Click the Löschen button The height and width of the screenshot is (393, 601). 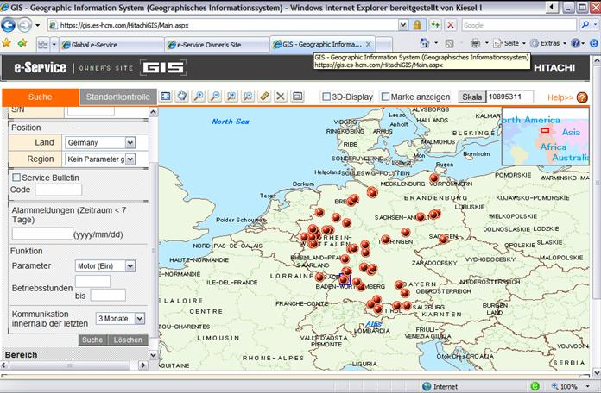[128, 340]
